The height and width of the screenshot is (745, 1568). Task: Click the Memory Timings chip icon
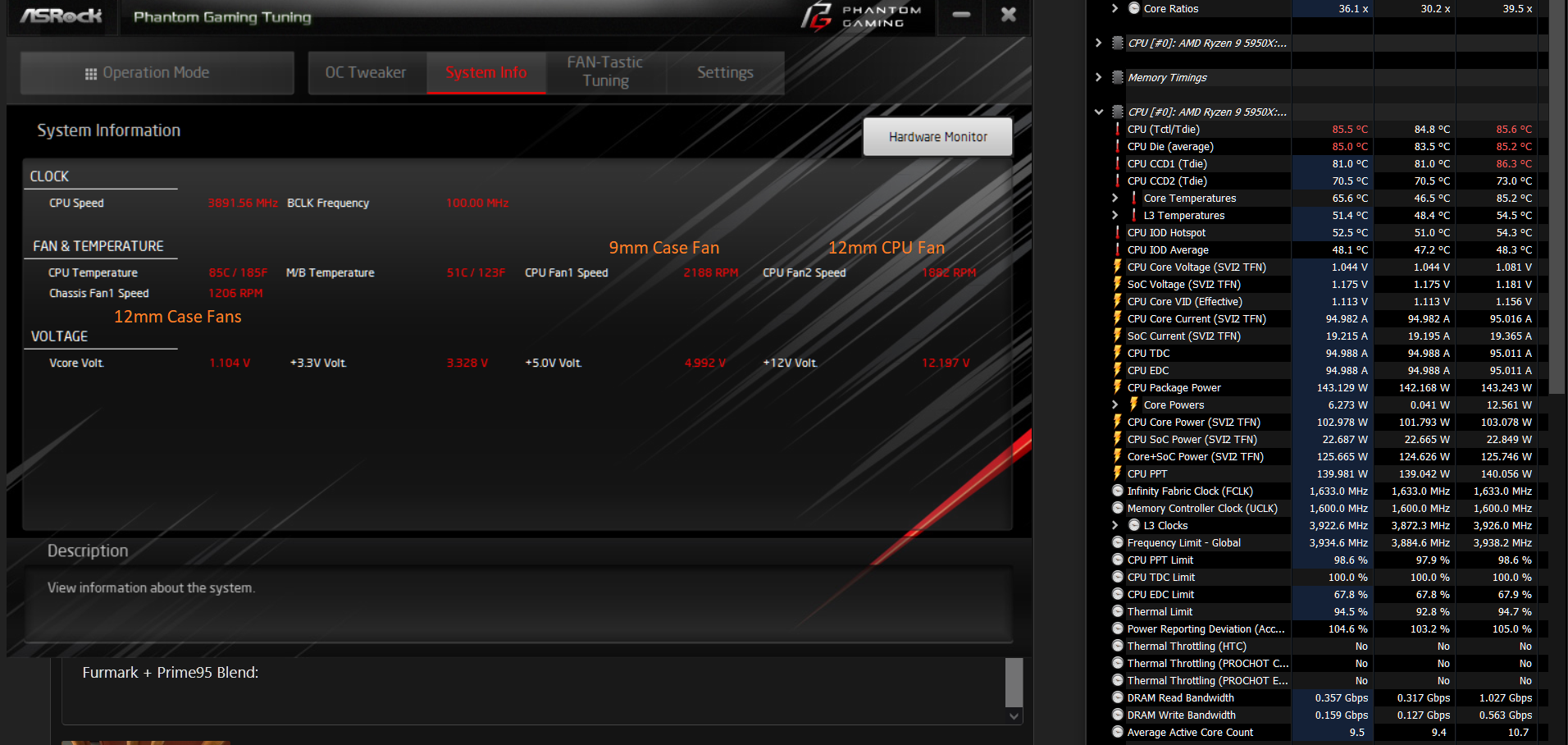[1117, 77]
